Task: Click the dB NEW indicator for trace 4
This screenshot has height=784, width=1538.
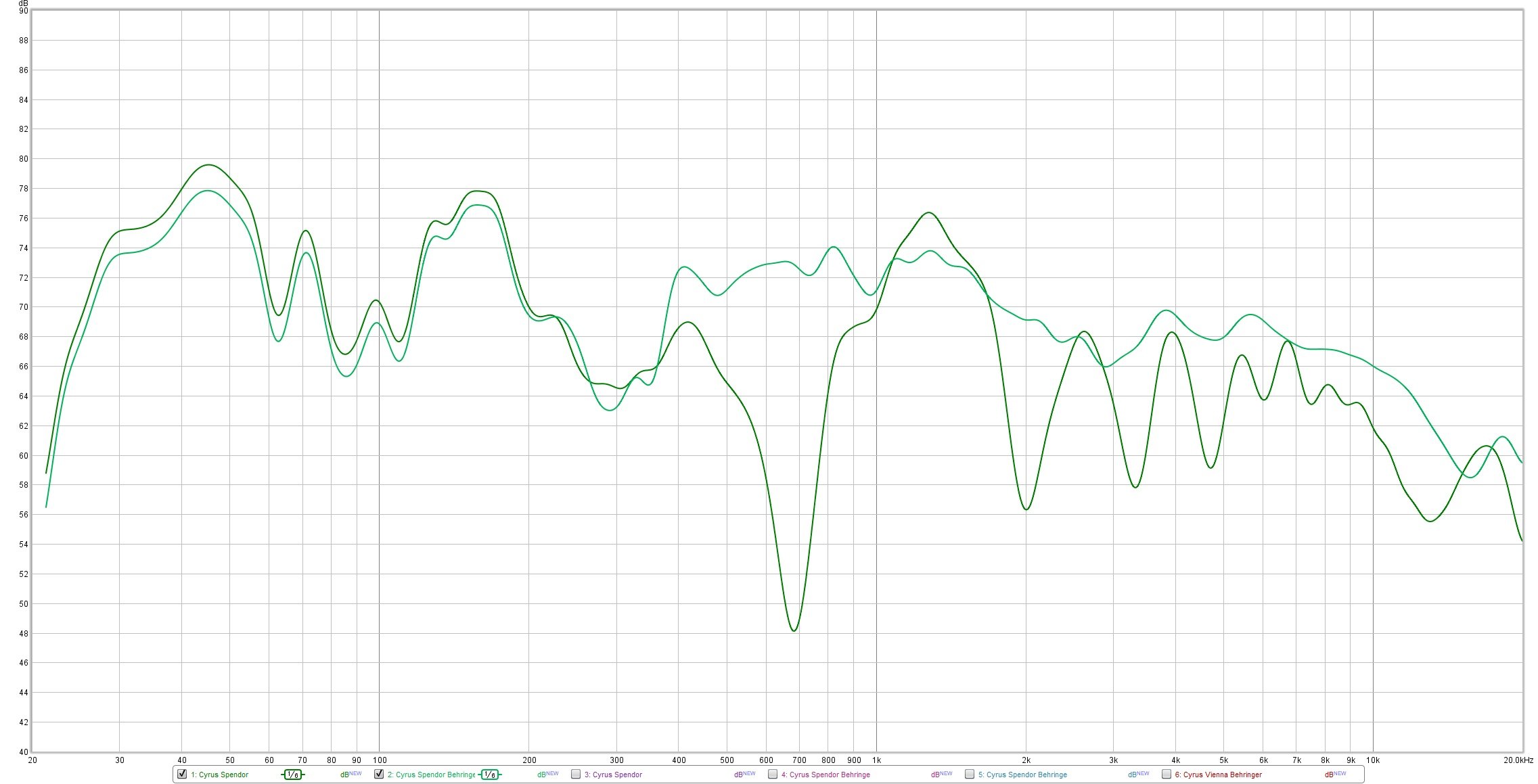Action: pyautogui.click(x=941, y=775)
